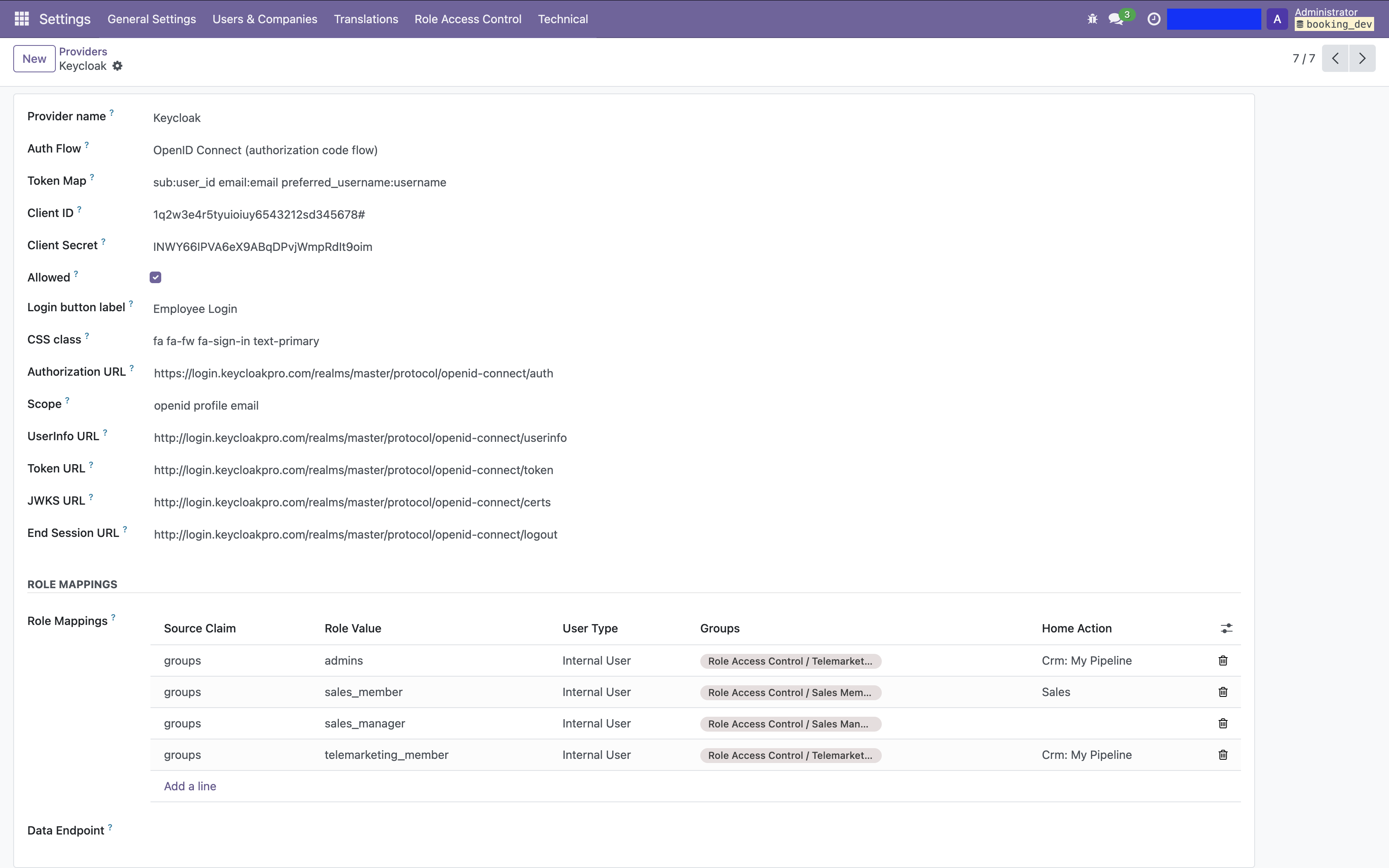The image size is (1389, 868).
Task: Open the Auth Flow selection dropdown
Action: point(696,150)
